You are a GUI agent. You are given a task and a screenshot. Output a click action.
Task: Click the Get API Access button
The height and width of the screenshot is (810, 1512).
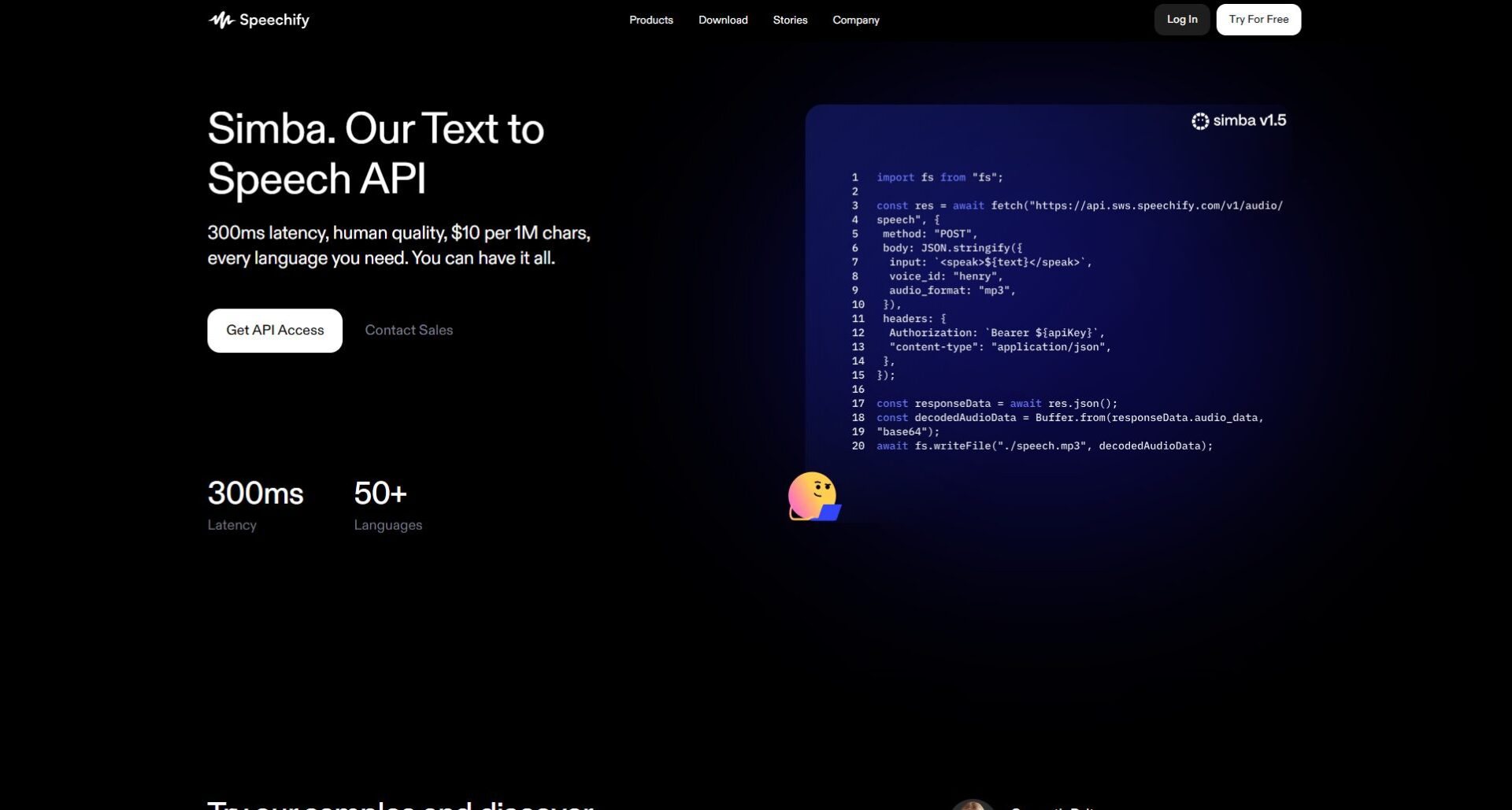(275, 331)
